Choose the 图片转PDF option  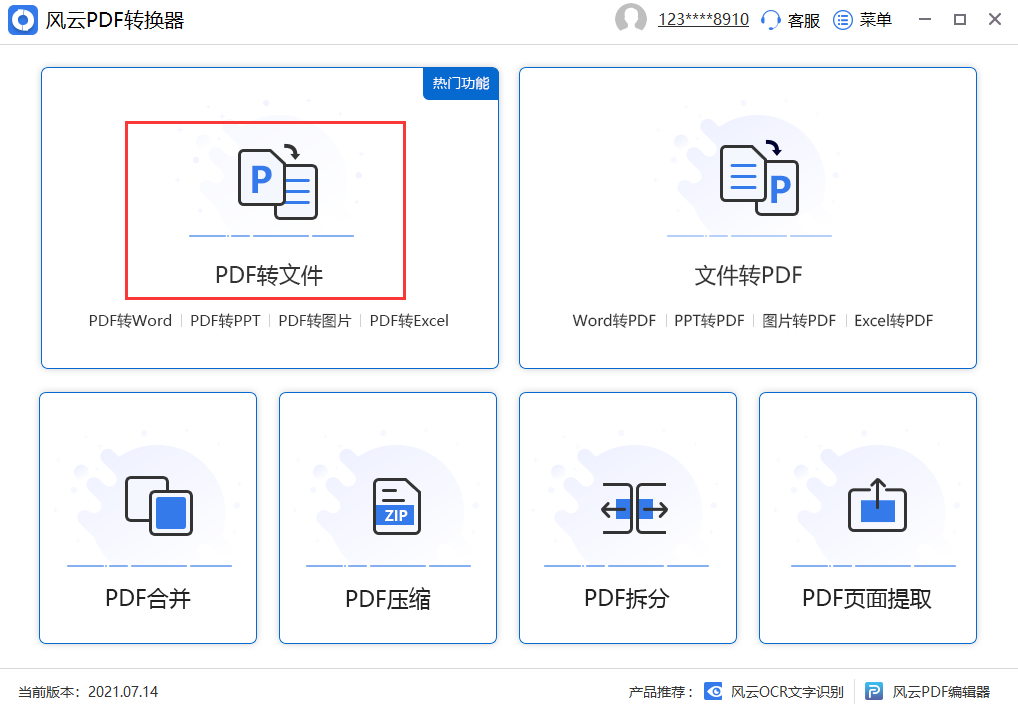point(799,321)
